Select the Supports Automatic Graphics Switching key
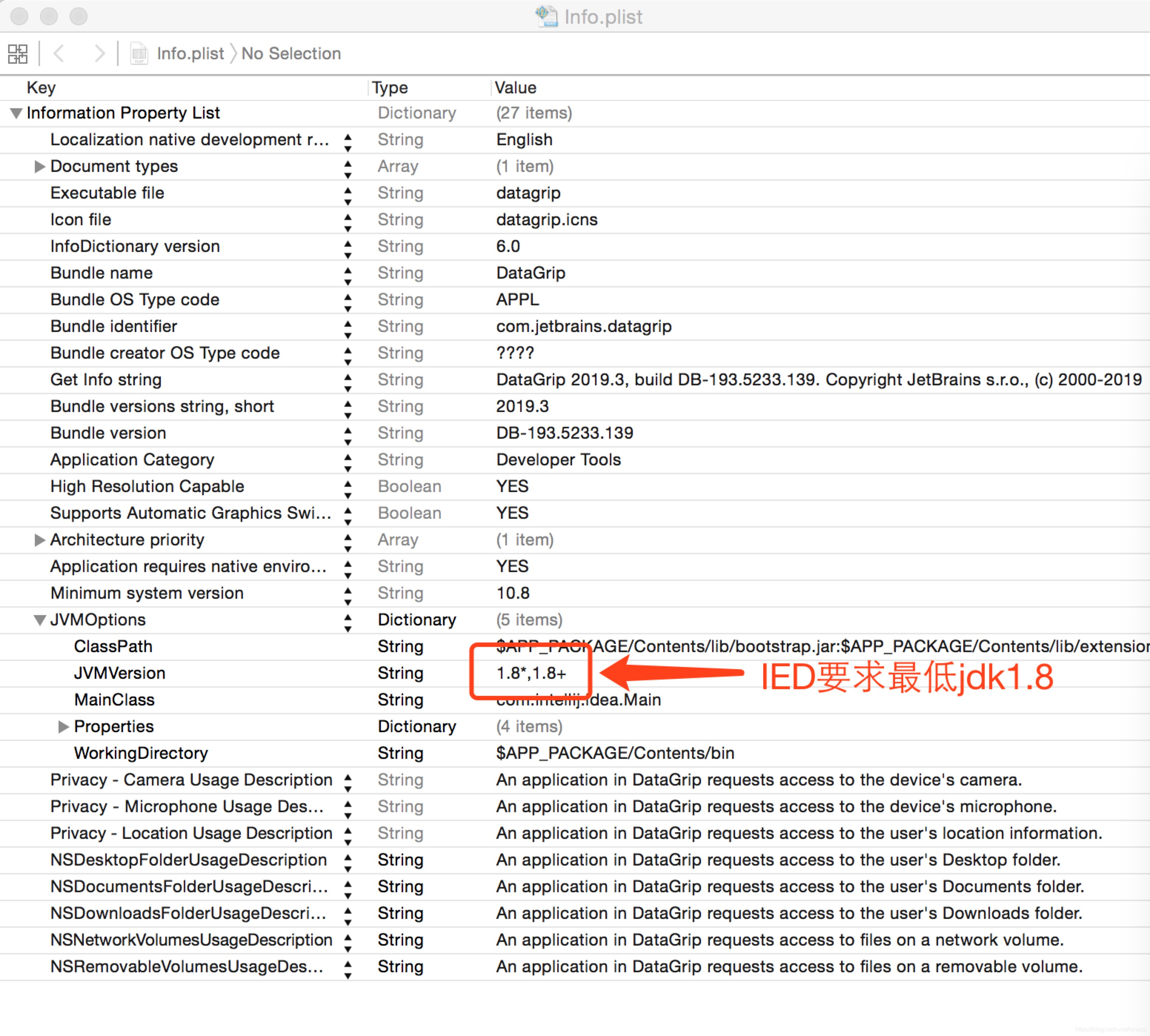1150x1036 pixels. point(191,513)
